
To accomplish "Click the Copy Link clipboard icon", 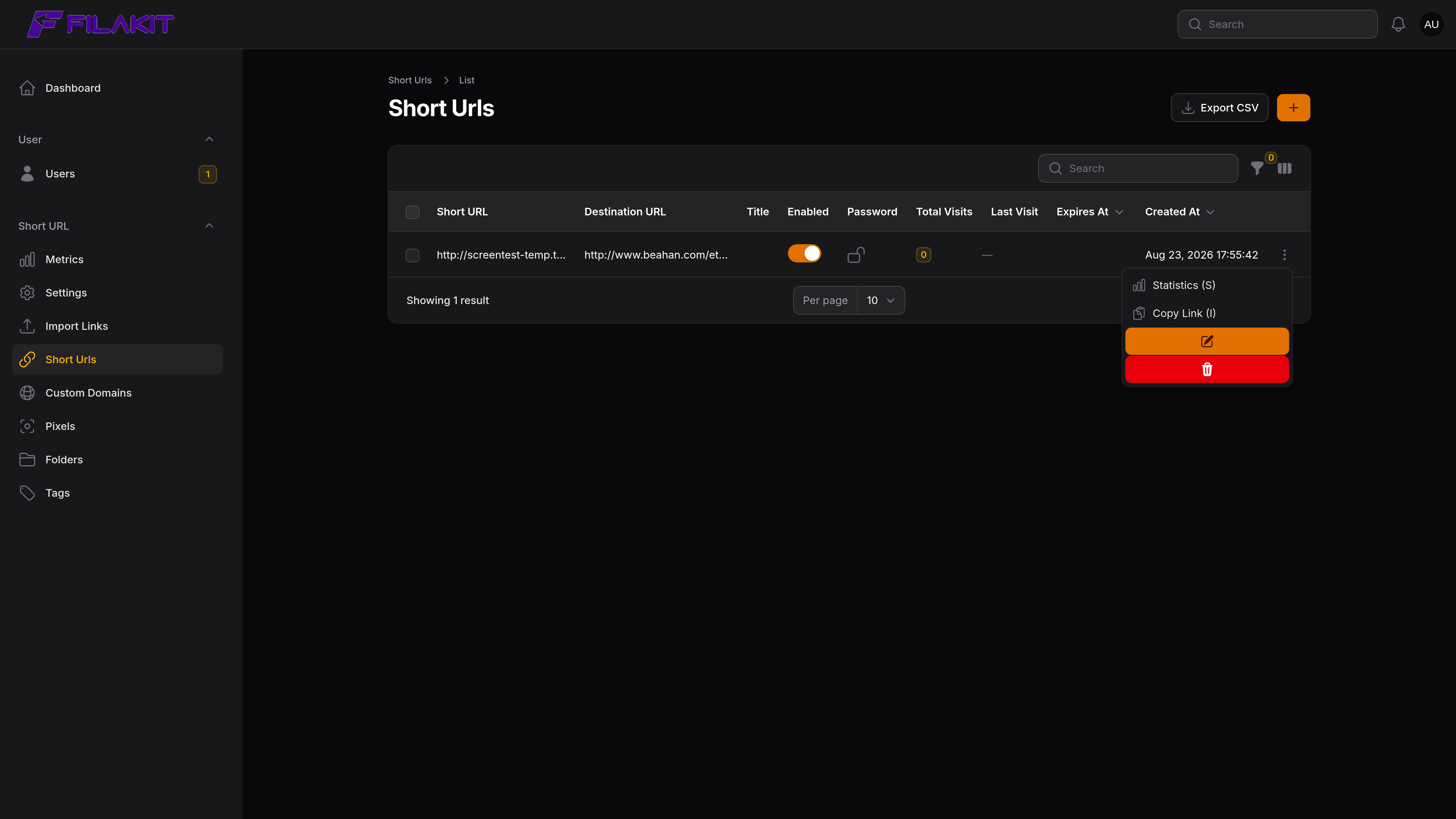I will (x=1139, y=313).
